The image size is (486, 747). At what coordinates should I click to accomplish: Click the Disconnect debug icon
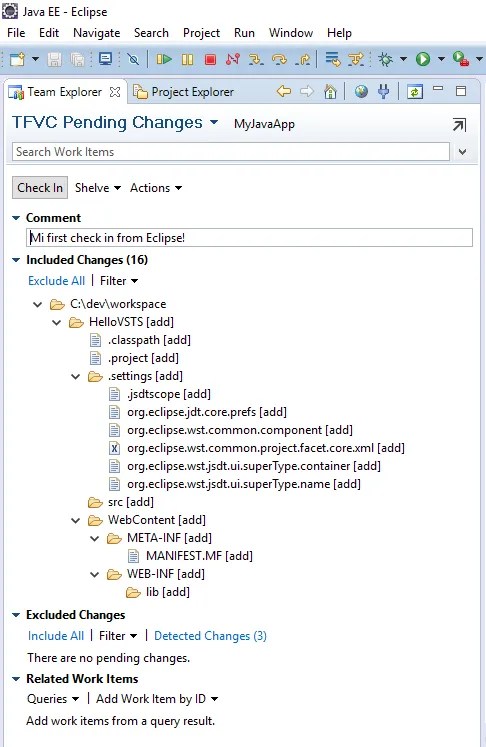point(233,59)
